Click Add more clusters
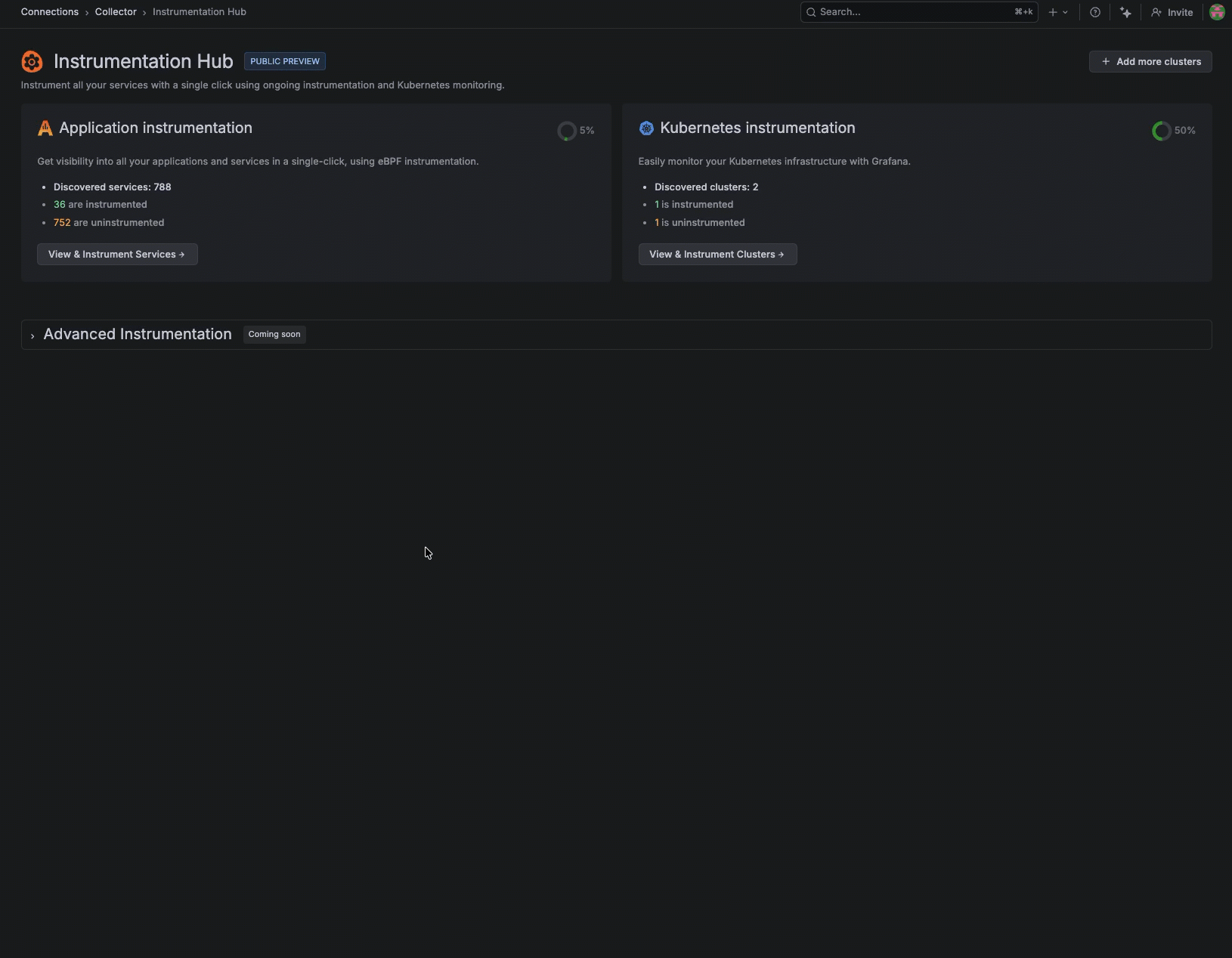 1150,61
